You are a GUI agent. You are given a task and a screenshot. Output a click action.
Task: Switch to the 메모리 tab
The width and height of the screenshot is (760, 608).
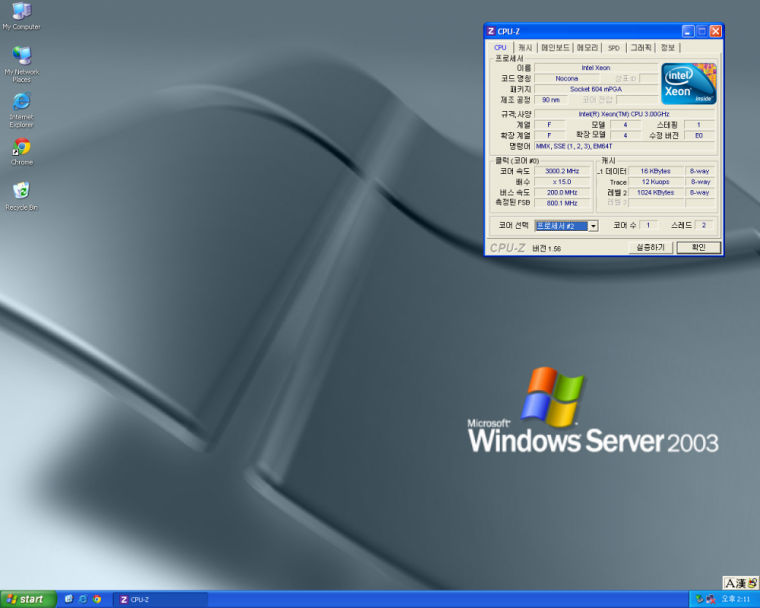point(587,48)
